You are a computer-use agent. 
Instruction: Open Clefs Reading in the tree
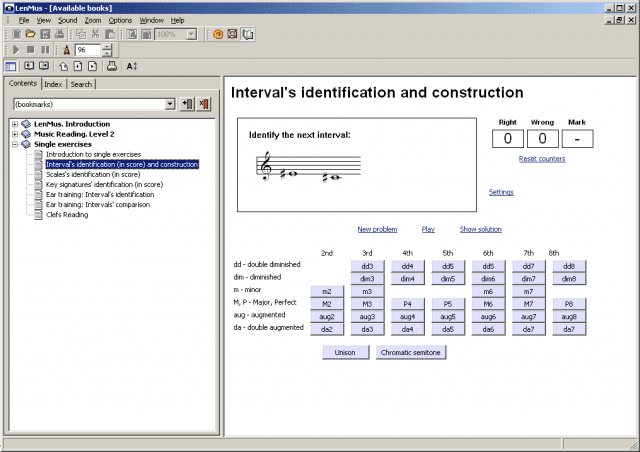(x=67, y=214)
